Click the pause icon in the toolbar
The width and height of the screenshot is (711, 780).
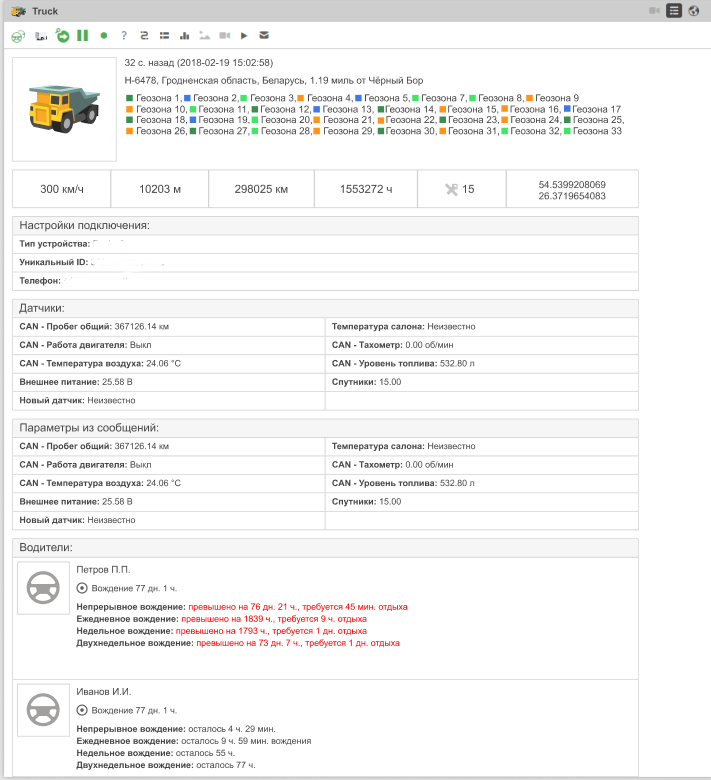(82, 36)
